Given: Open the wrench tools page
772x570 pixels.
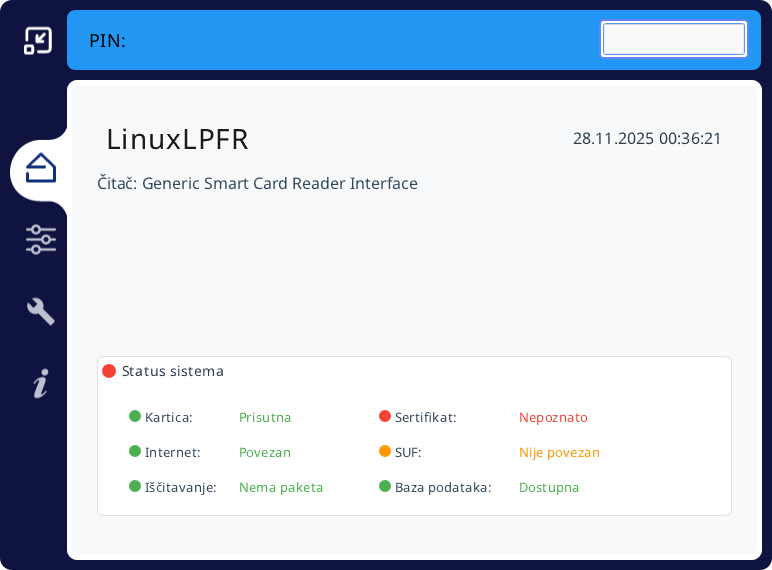Looking at the screenshot, I should tap(41, 311).
